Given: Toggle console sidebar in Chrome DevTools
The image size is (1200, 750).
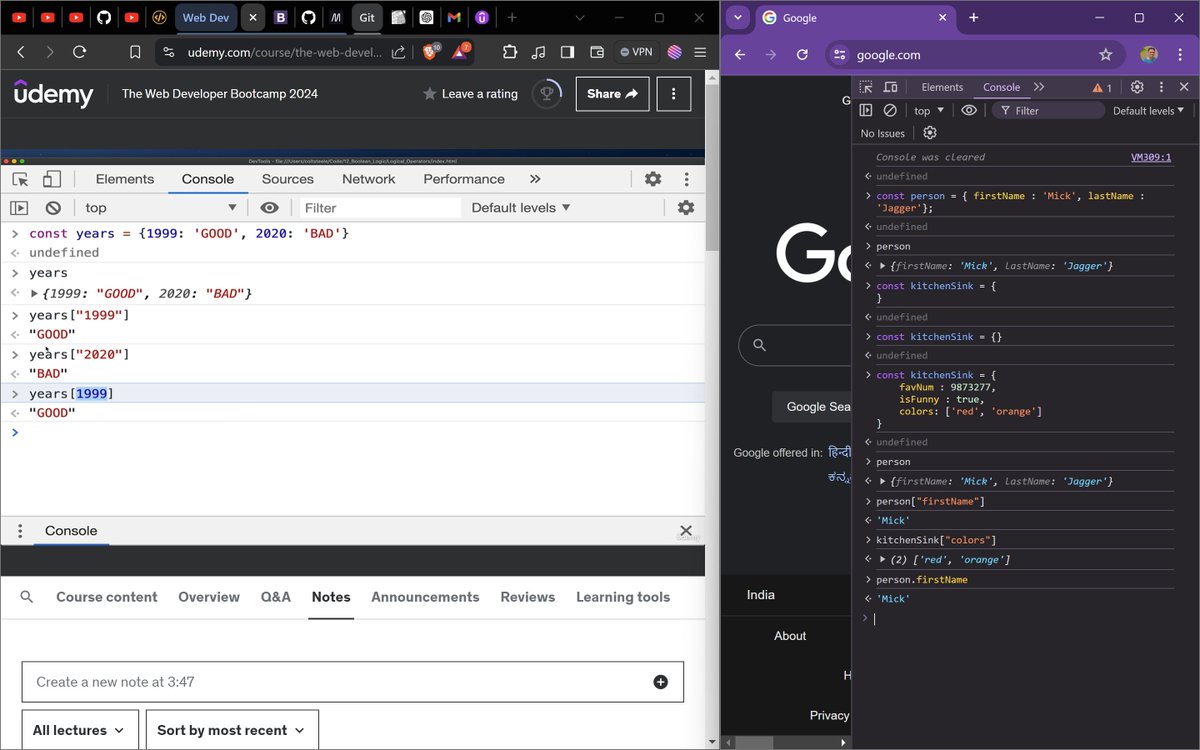Looking at the screenshot, I should tap(866, 110).
